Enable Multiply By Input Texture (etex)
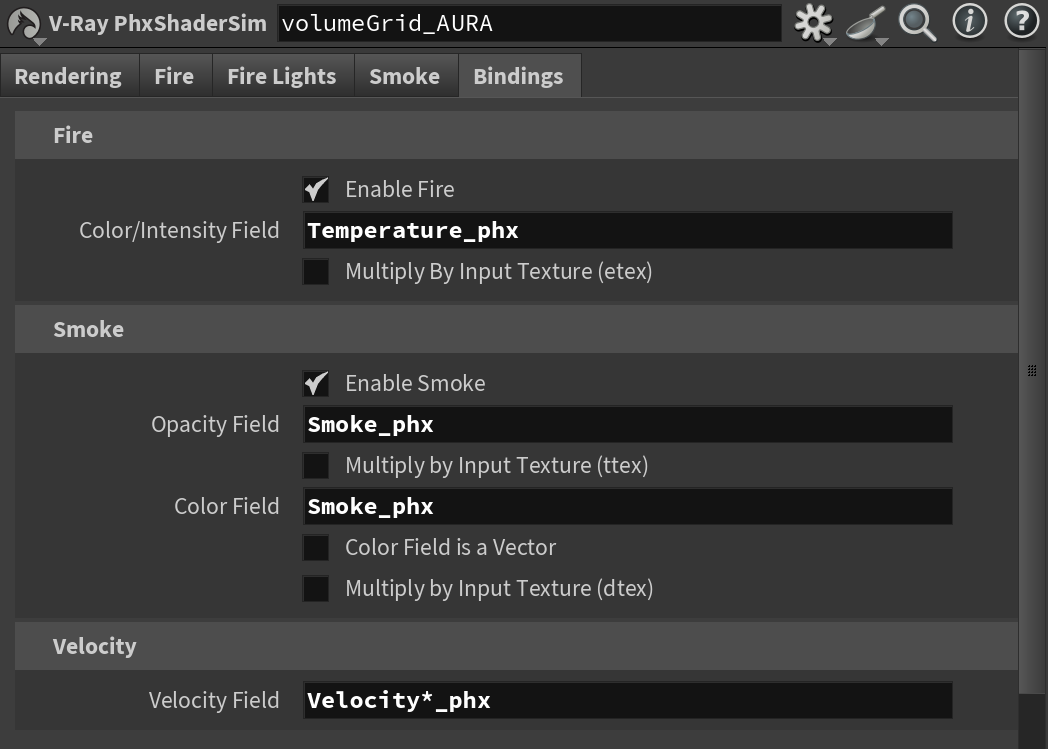Viewport: 1048px width, 749px height. 316,272
